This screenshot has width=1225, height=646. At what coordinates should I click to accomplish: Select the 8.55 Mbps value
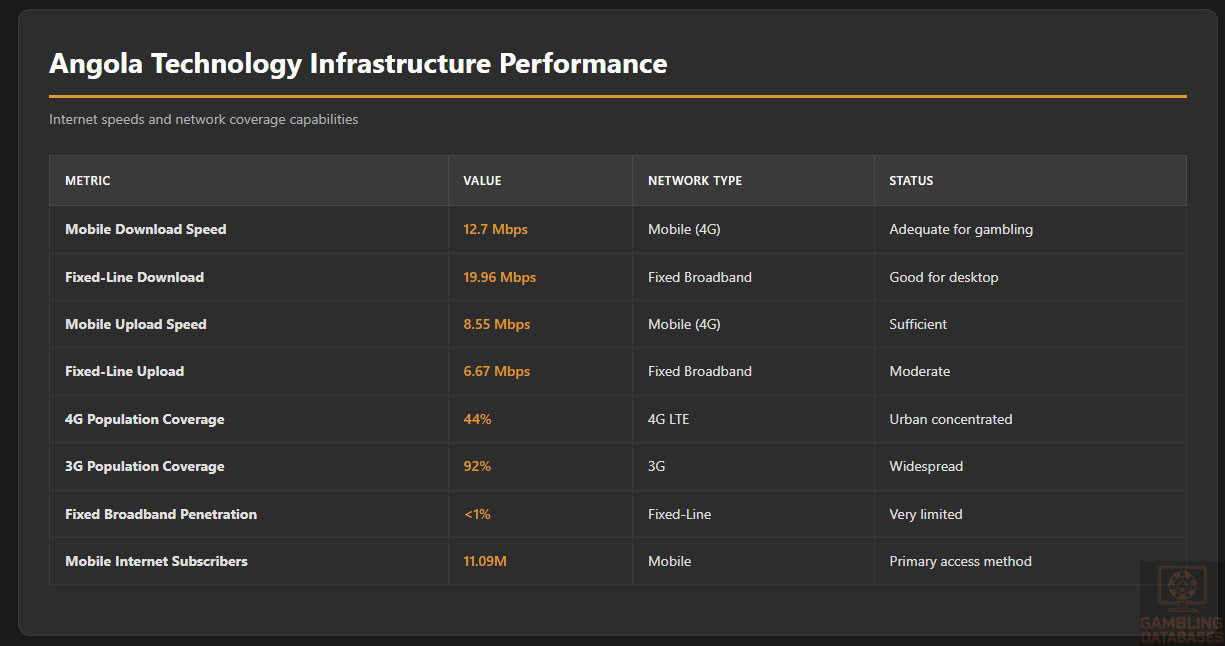(x=496, y=324)
